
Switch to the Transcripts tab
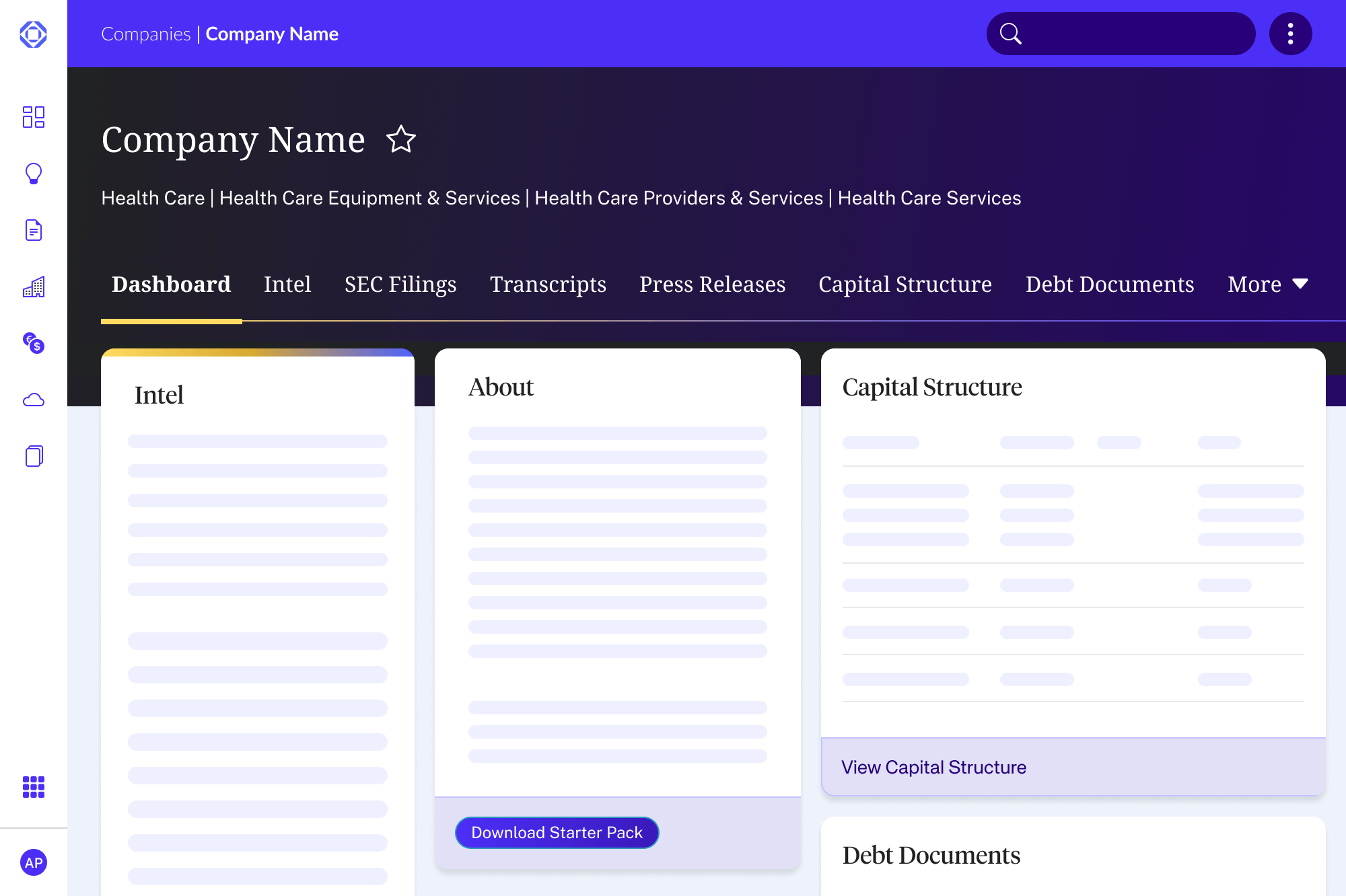tap(548, 284)
